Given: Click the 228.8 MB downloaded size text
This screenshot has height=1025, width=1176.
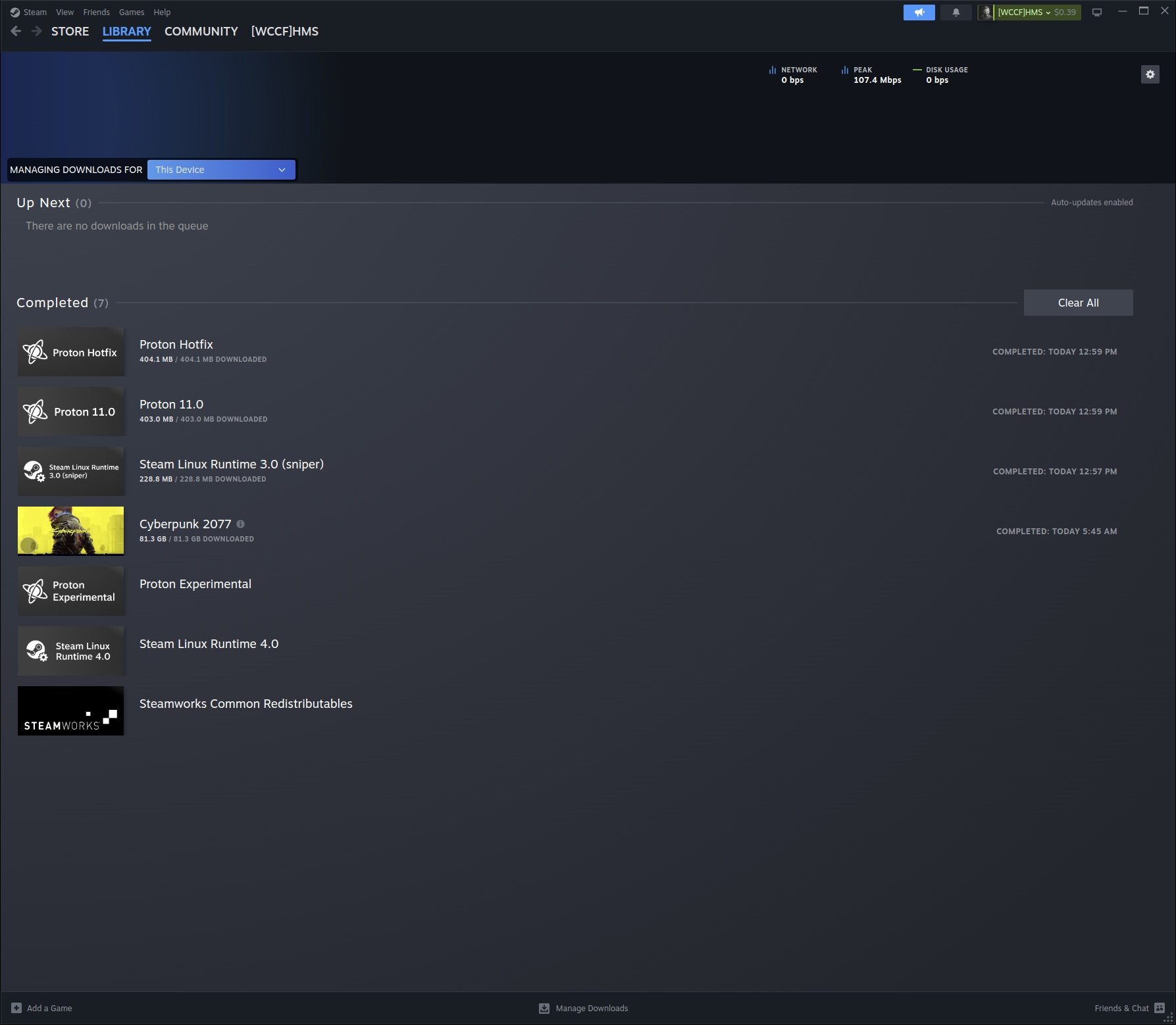Looking at the screenshot, I should point(203,479).
